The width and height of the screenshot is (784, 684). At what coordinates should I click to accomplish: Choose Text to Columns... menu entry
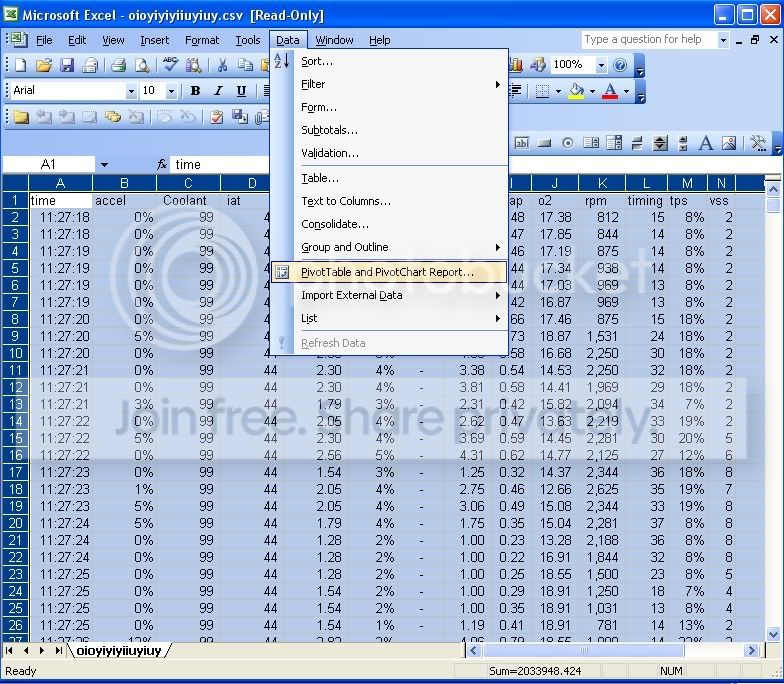click(x=390, y=201)
